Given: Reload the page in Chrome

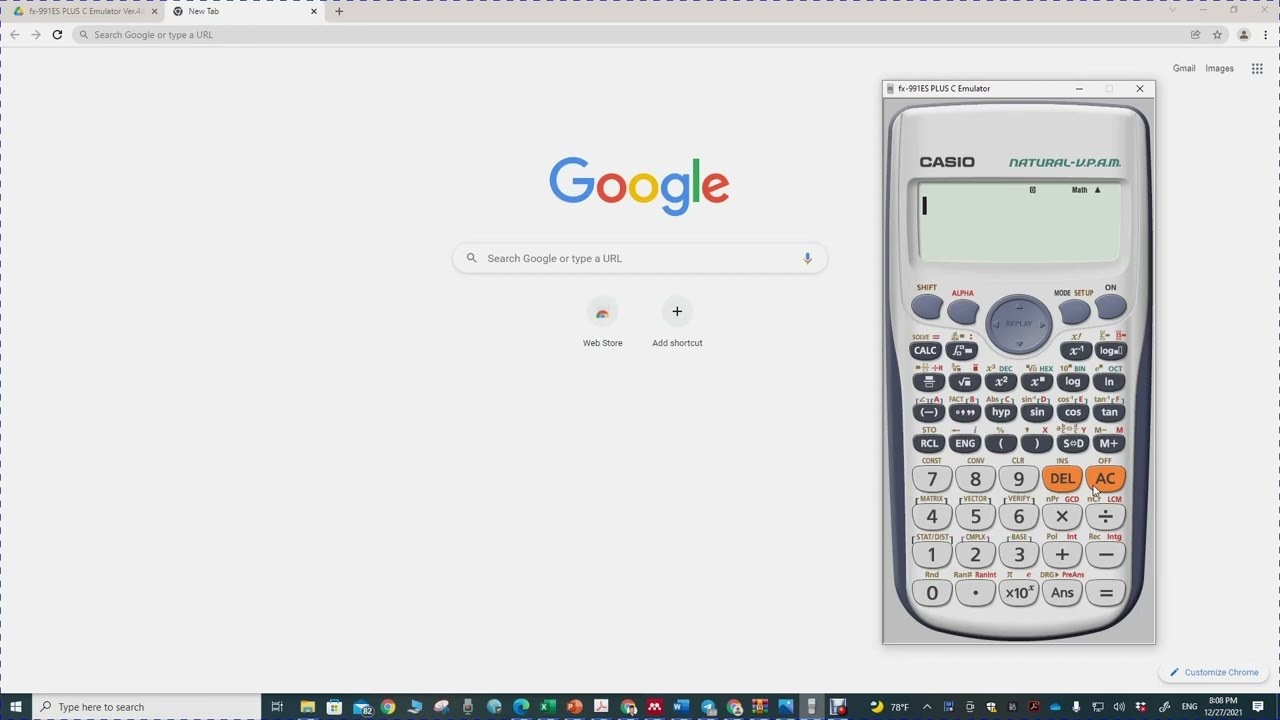Looking at the screenshot, I should coord(57,35).
